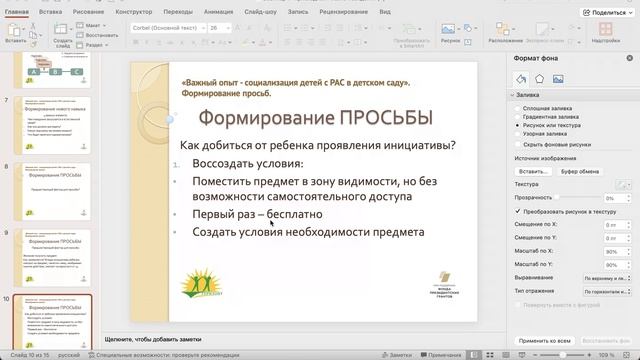640x360 pixels.
Task: Select slide 8 thumbnail
Action: pyautogui.click(x=53, y=191)
